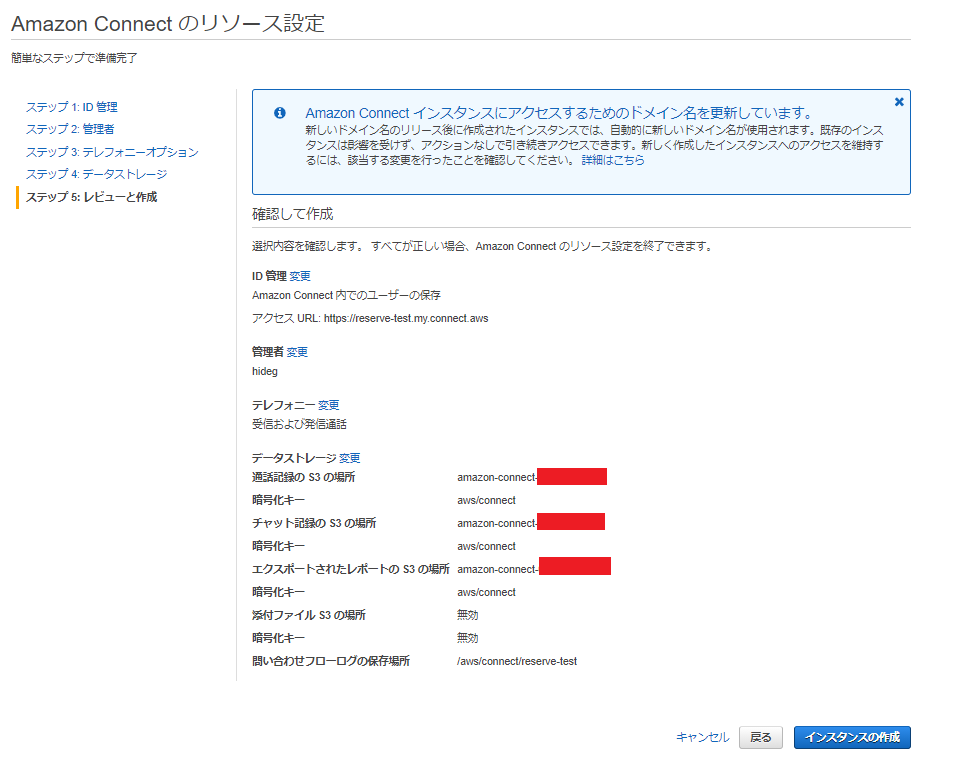Open the 詳細はこちら link
The width and height of the screenshot is (964, 768).
pos(613,160)
